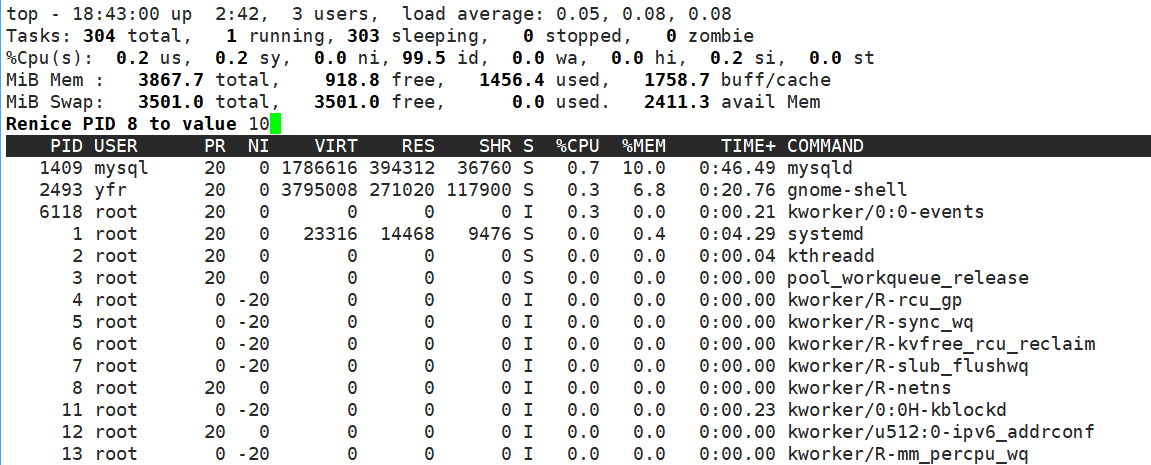Click the kworker/R-slub_flushwq command
The image size is (1151, 465).
908,366
